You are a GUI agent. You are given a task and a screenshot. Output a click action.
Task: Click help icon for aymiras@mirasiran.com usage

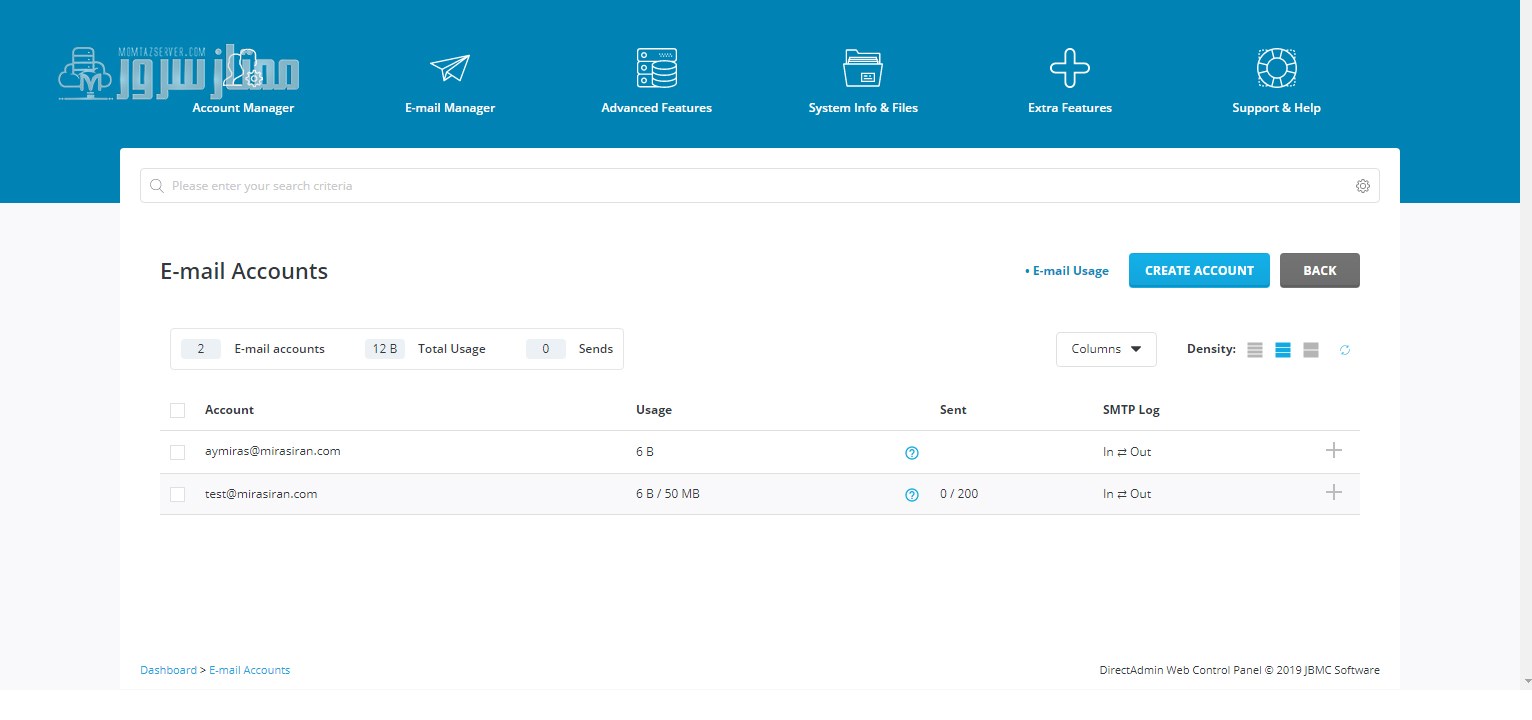coord(912,453)
